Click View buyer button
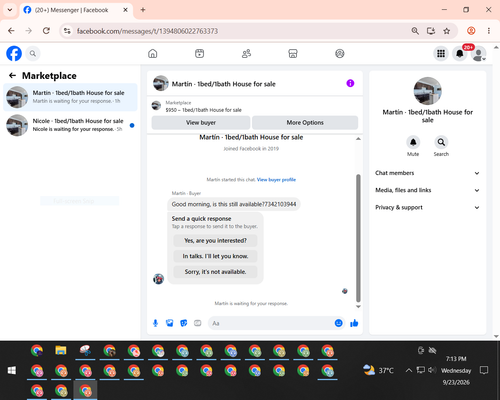 [x=201, y=123]
